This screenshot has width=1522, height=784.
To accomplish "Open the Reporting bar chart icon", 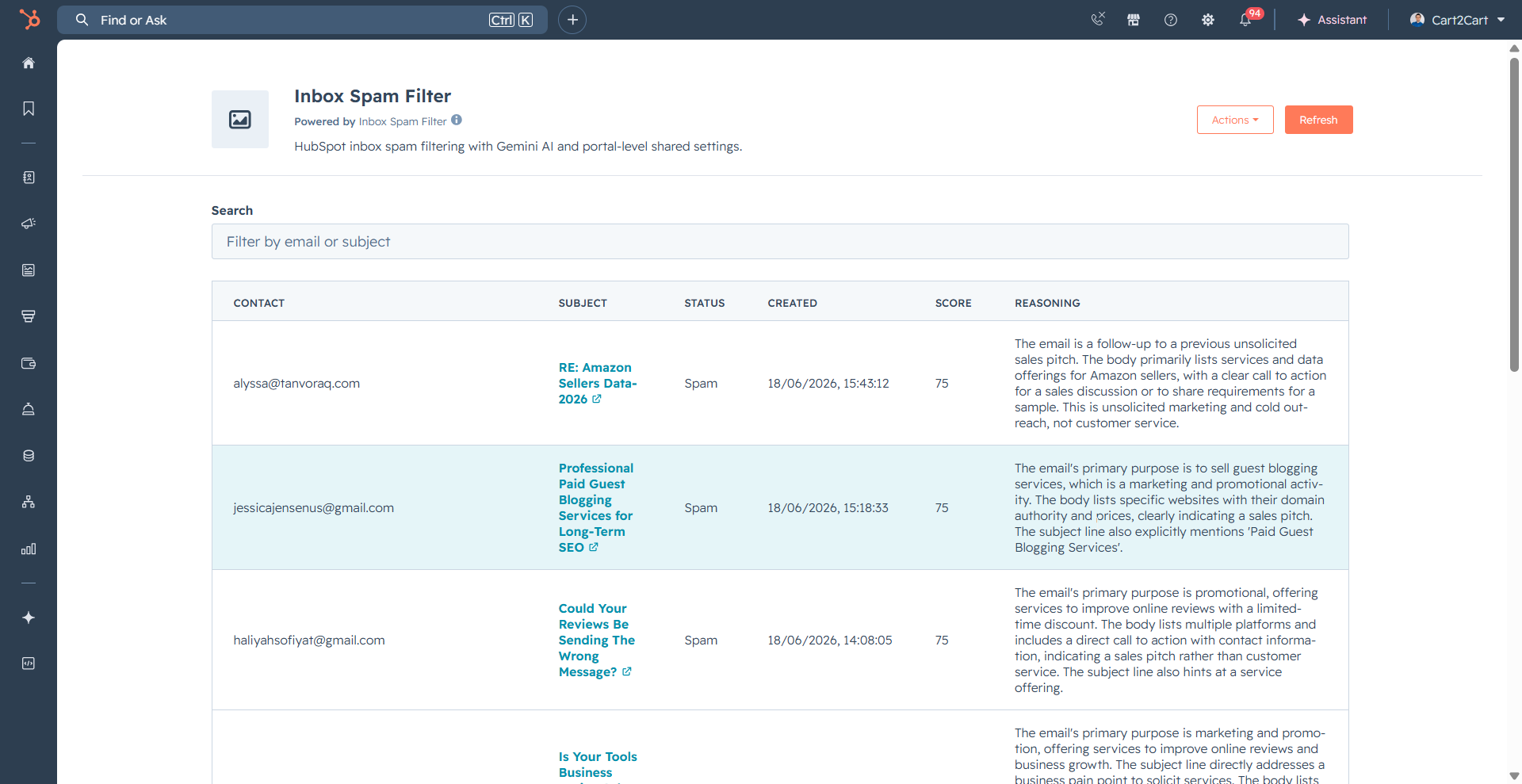I will coord(29,549).
